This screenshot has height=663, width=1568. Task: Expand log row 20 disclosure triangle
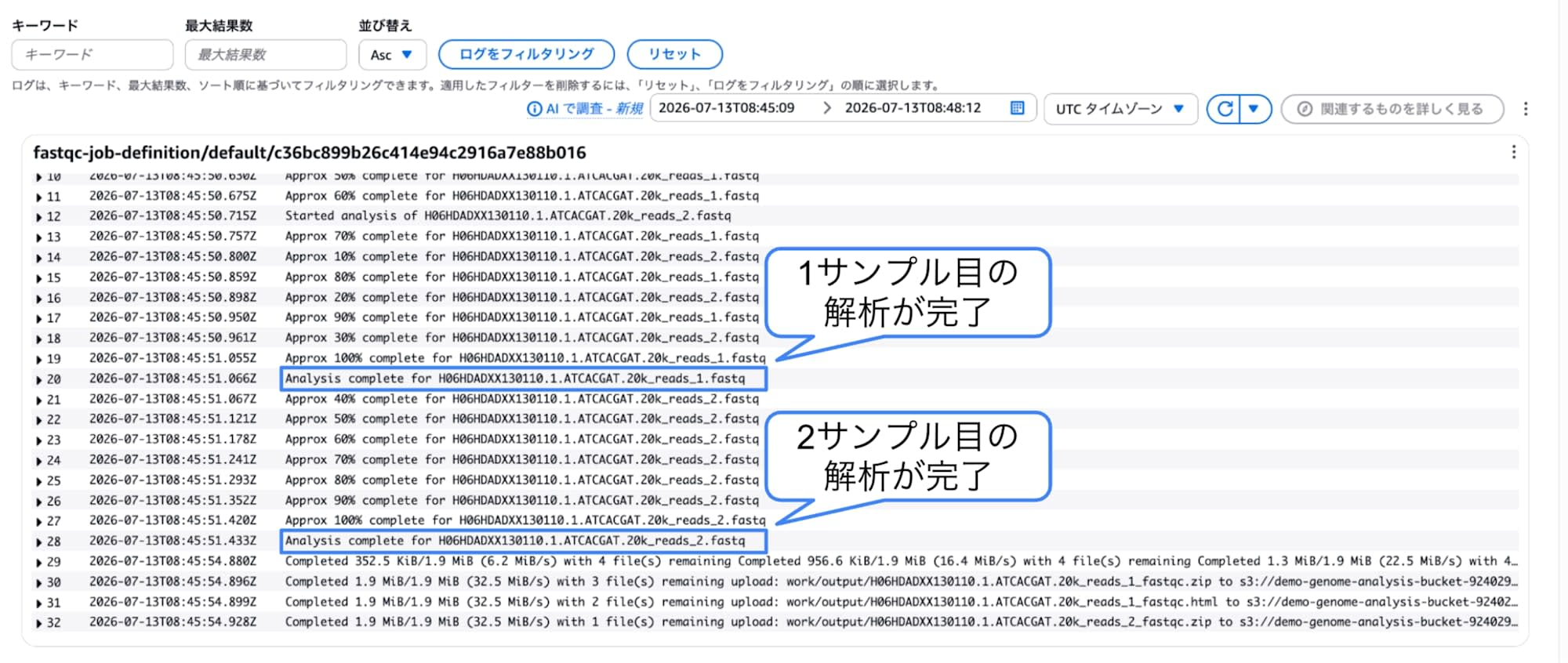39,380
